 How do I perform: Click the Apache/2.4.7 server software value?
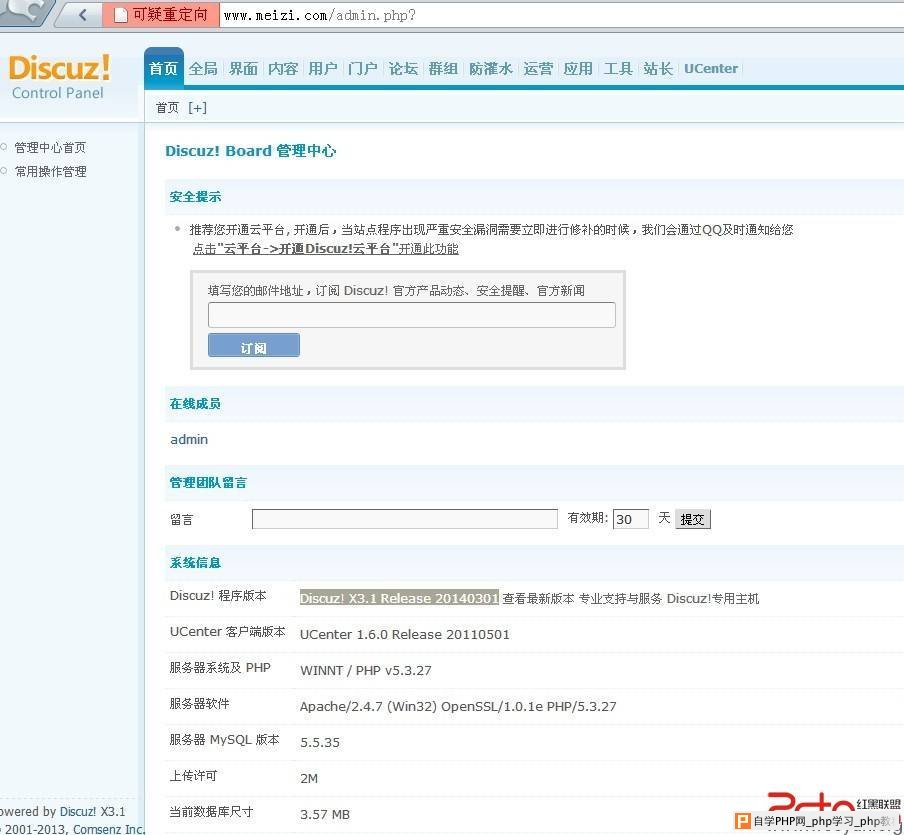(458, 706)
